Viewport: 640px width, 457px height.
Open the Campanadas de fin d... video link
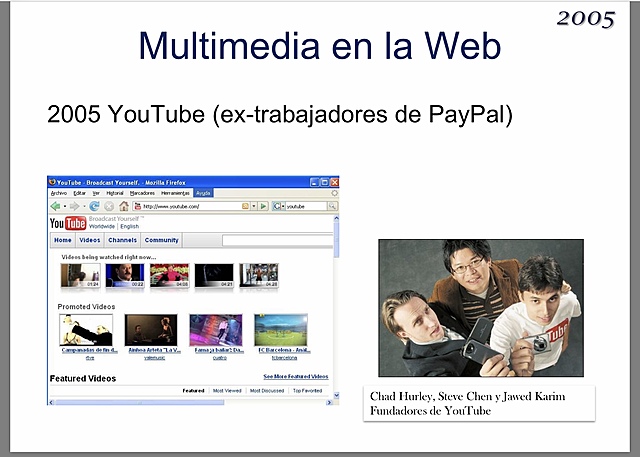coord(89,350)
